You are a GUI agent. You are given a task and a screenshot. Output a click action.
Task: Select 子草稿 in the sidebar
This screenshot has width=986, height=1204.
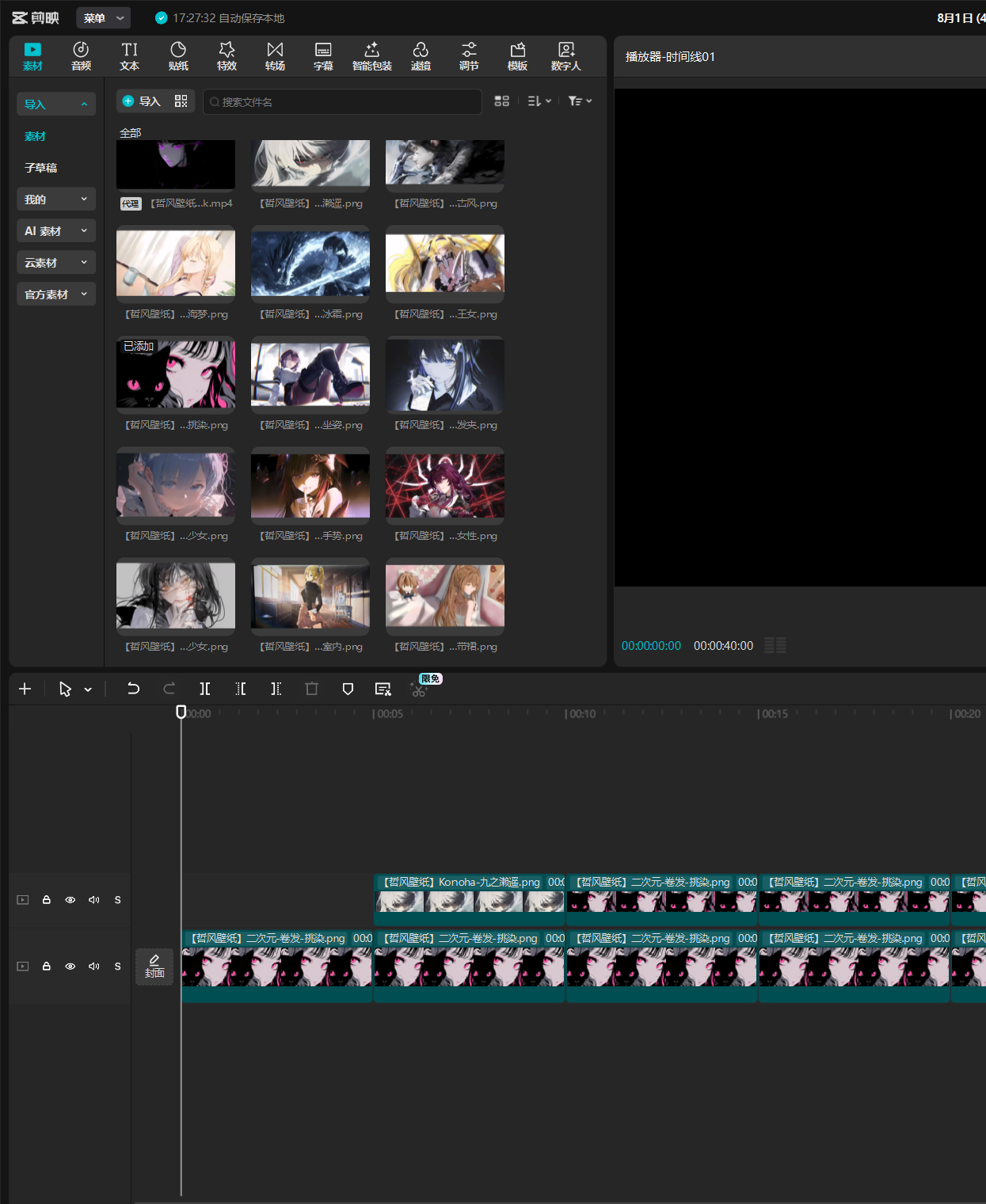(x=40, y=168)
